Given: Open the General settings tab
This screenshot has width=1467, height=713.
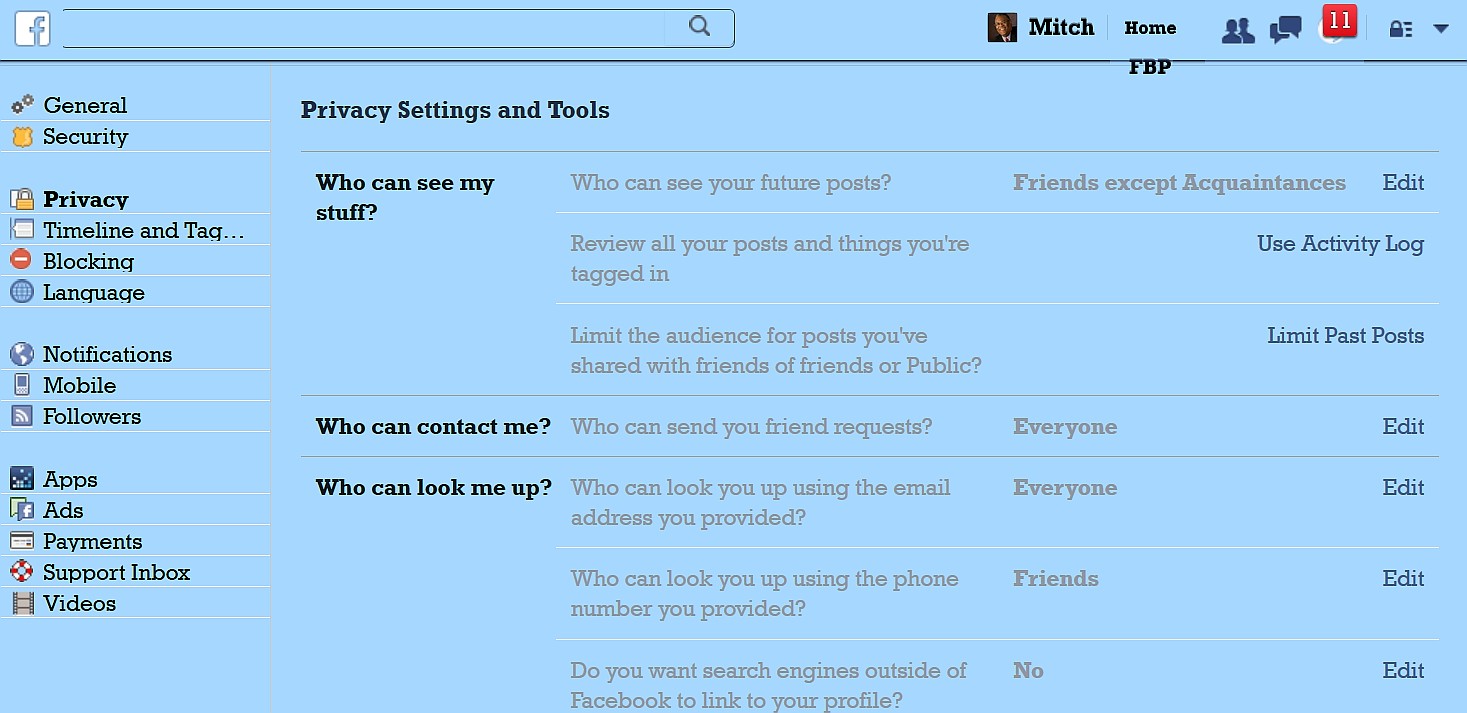Looking at the screenshot, I should [x=85, y=106].
